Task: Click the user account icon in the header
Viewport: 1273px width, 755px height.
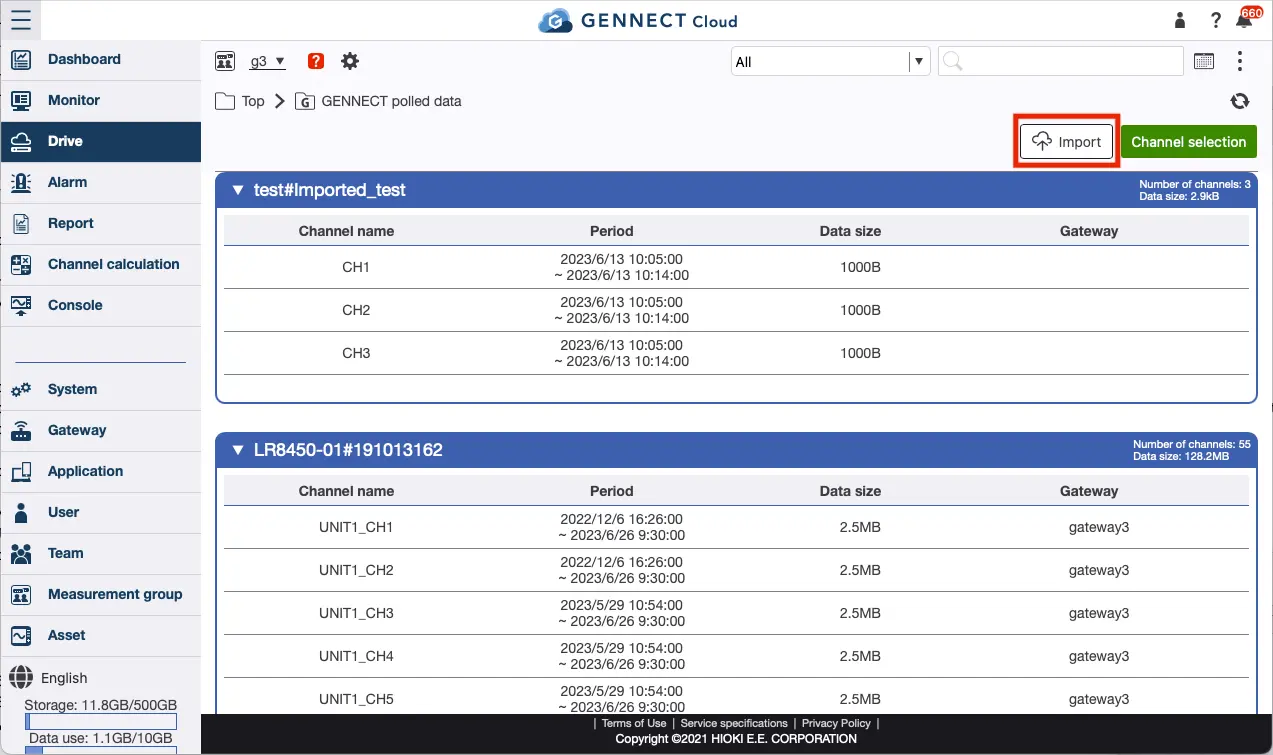Action: (1178, 20)
